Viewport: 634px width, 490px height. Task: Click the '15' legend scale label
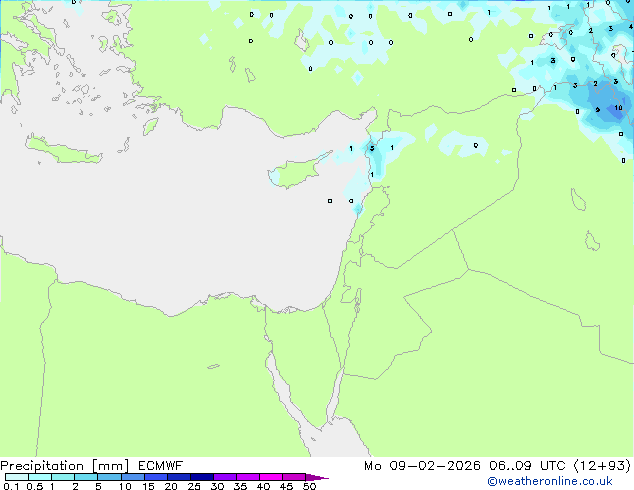coord(148,486)
